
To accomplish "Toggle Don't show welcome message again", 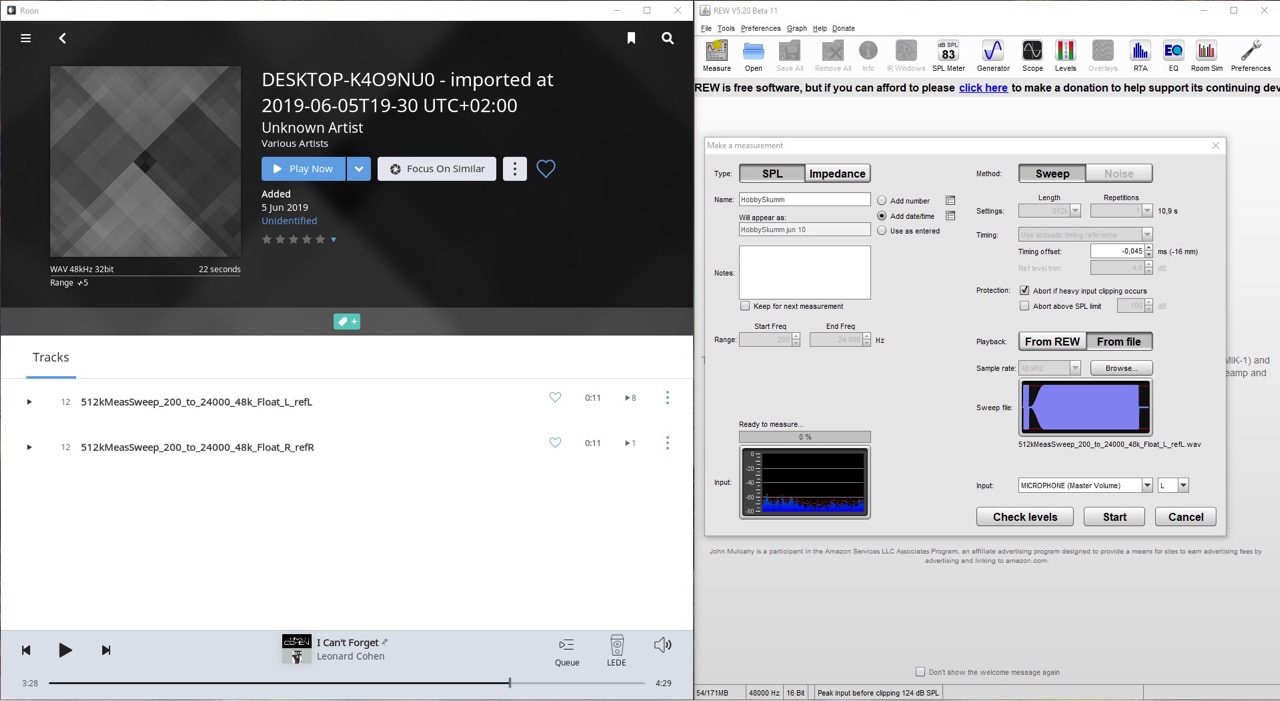I will click(920, 672).
